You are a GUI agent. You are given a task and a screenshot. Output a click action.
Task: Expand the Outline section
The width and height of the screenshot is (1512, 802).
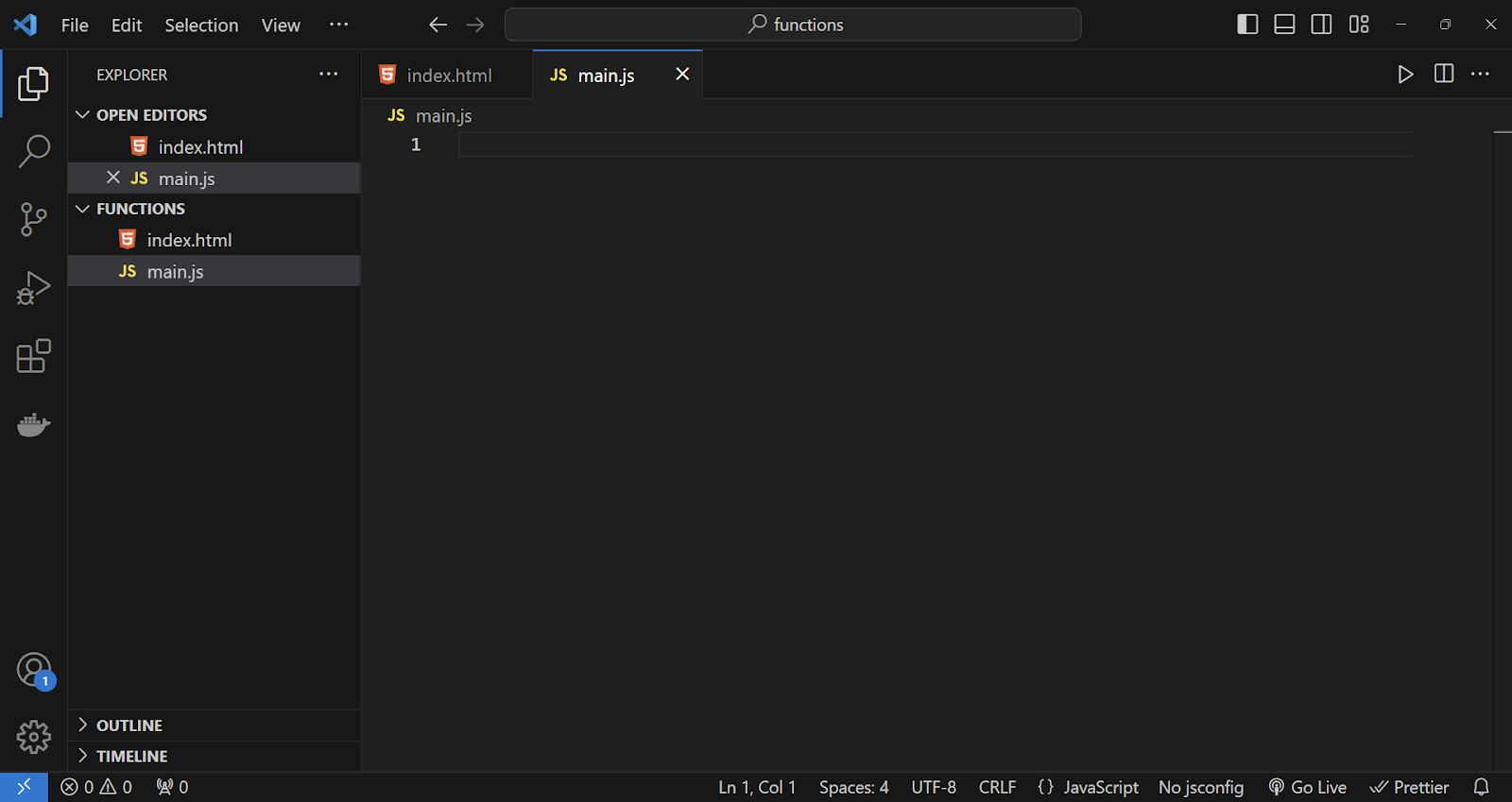pos(214,725)
